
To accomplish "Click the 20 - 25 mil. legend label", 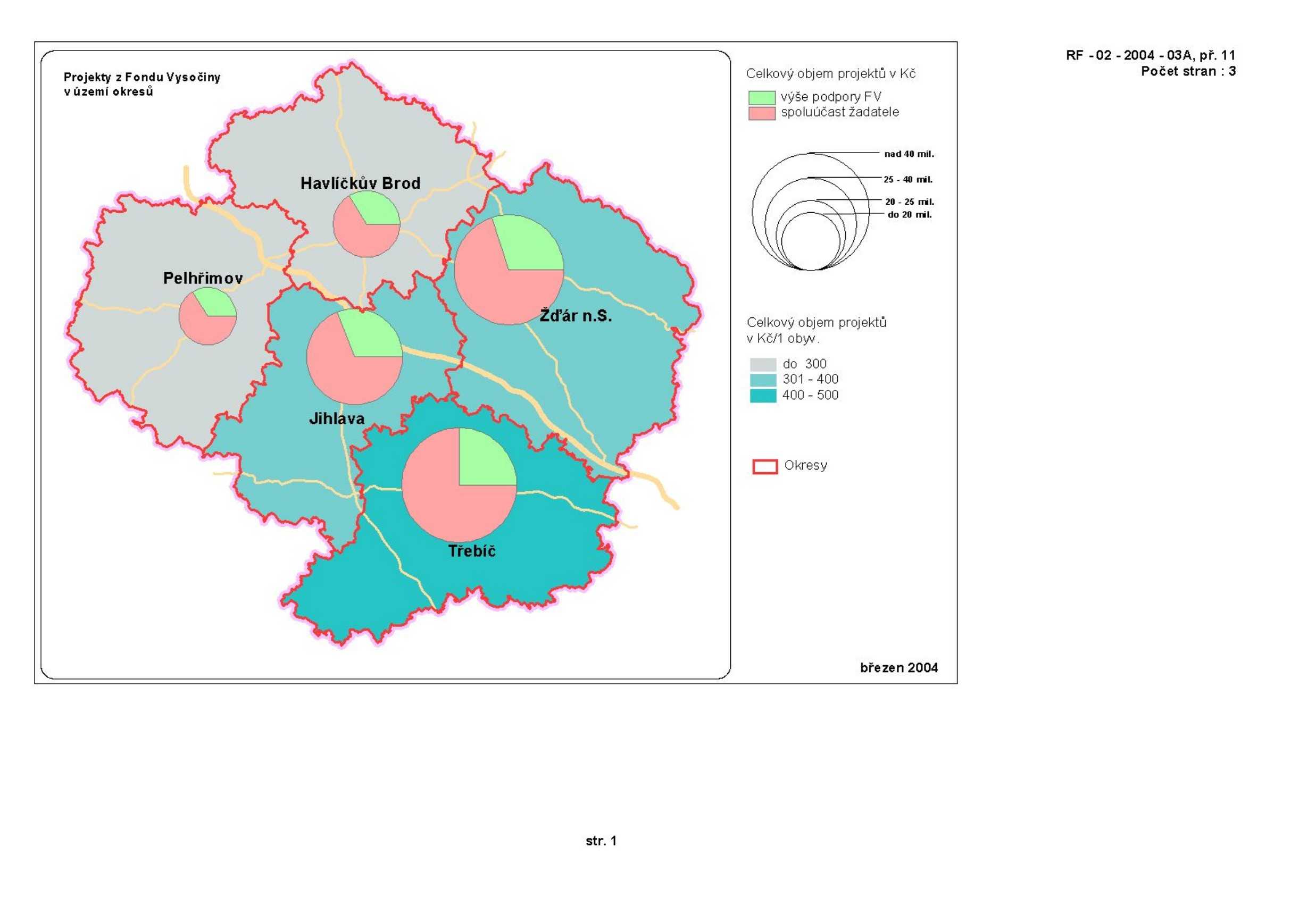I will click(x=910, y=202).
